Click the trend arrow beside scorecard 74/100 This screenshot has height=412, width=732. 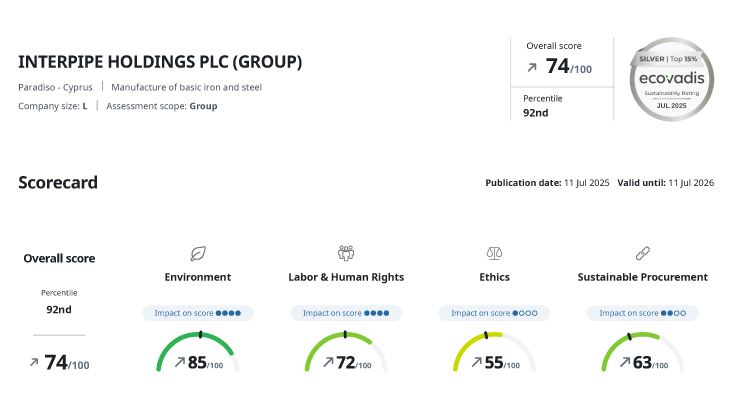[x=34, y=362]
